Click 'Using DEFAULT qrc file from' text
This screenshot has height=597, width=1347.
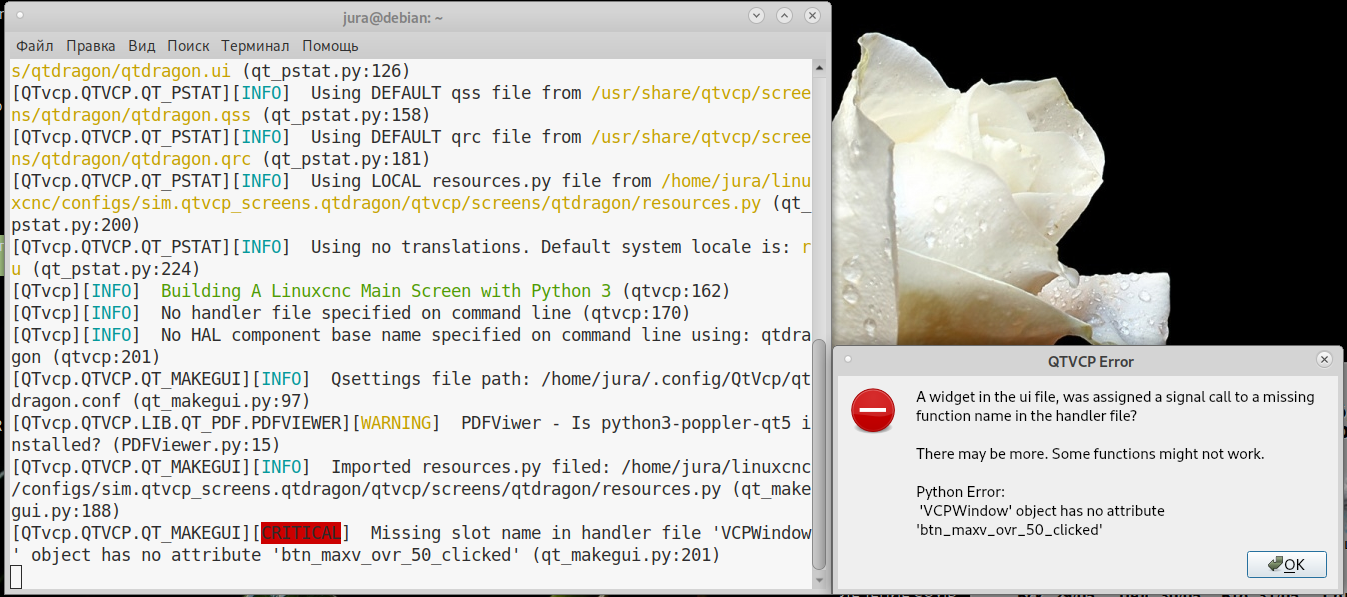coord(446,137)
